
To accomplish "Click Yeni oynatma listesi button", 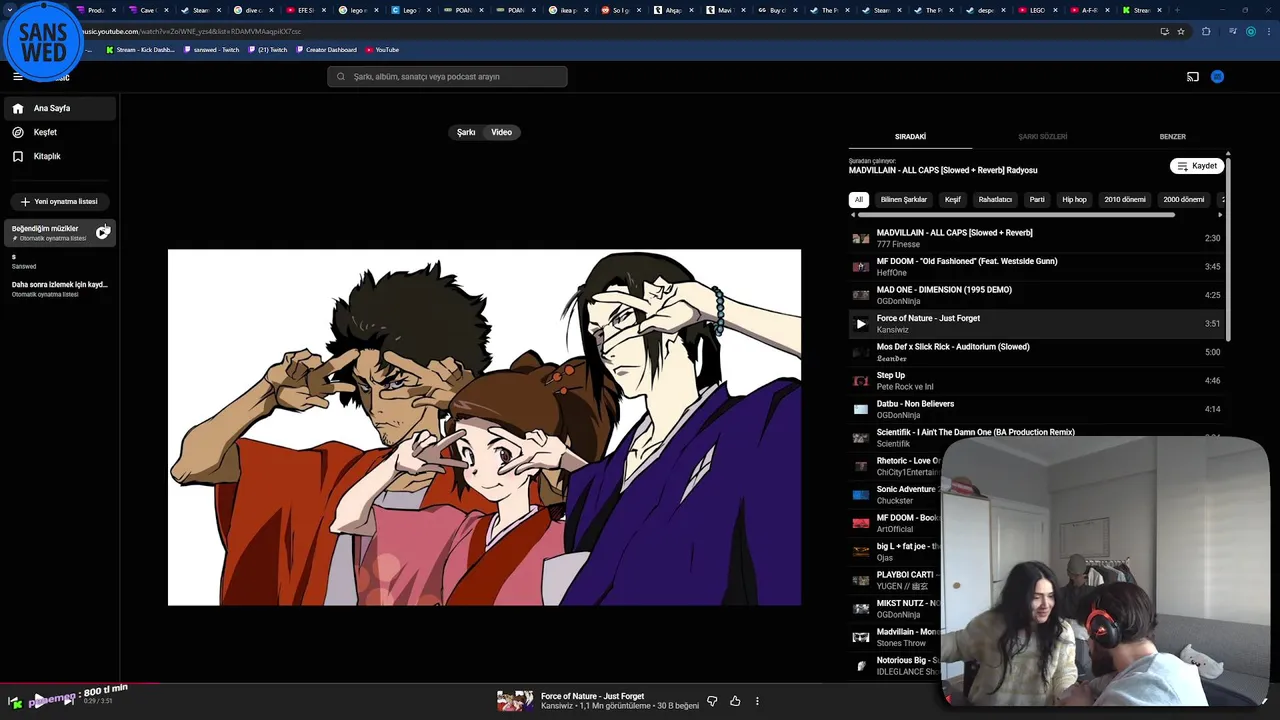I will 59,201.
